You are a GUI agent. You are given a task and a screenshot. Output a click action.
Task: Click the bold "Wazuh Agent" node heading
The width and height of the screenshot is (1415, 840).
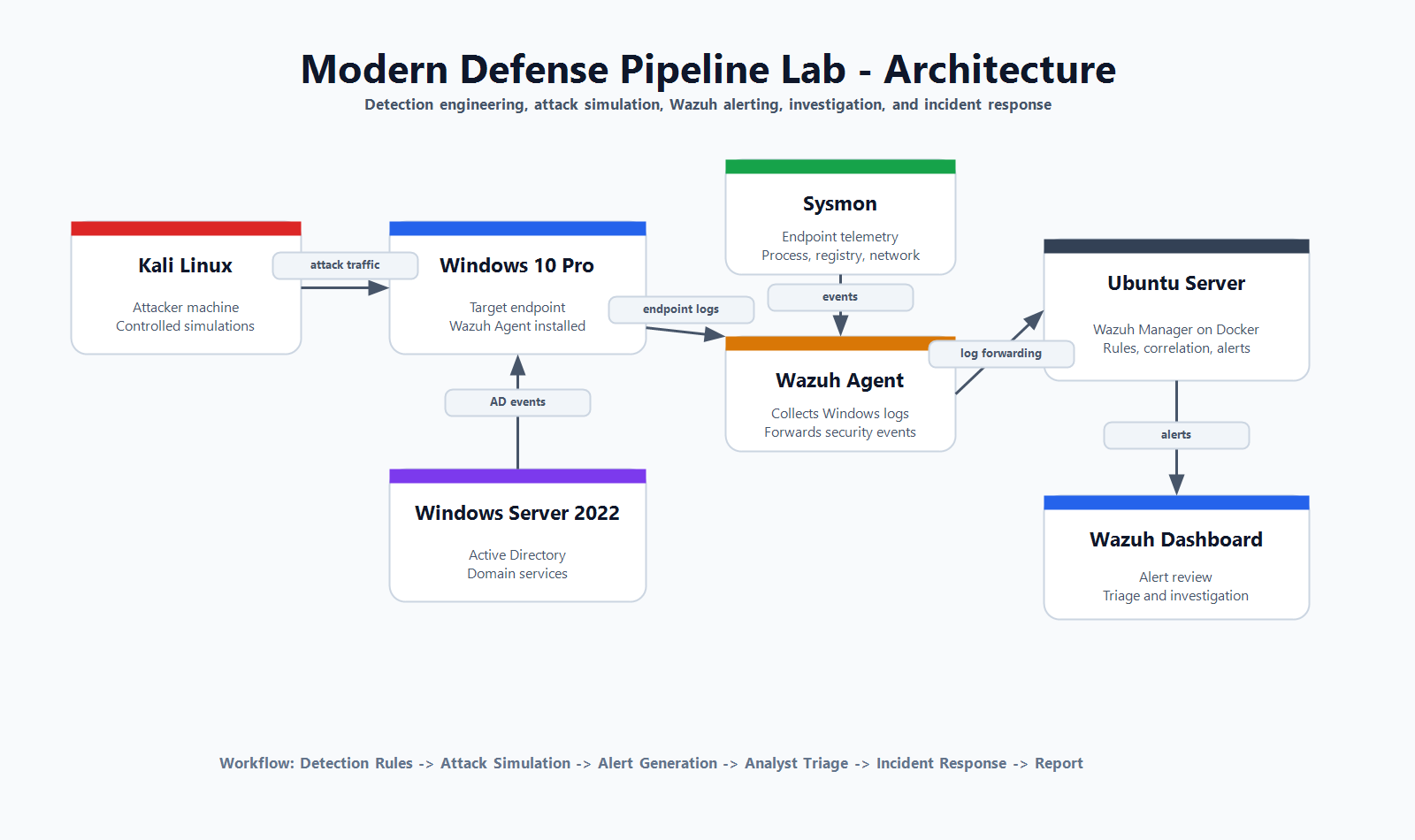pyautogui.click(x=840, y=381)
